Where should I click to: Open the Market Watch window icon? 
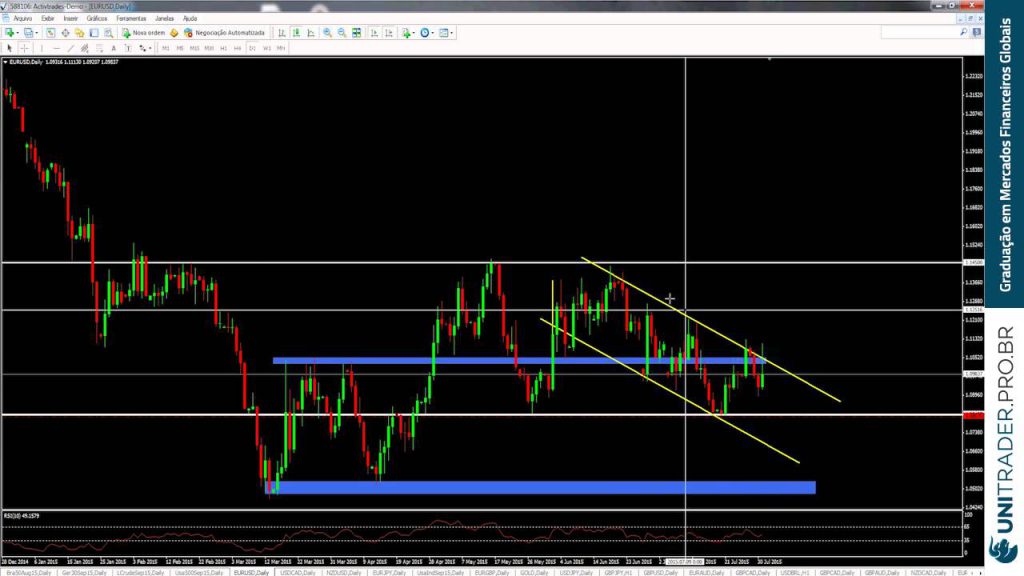coord(50,33)
